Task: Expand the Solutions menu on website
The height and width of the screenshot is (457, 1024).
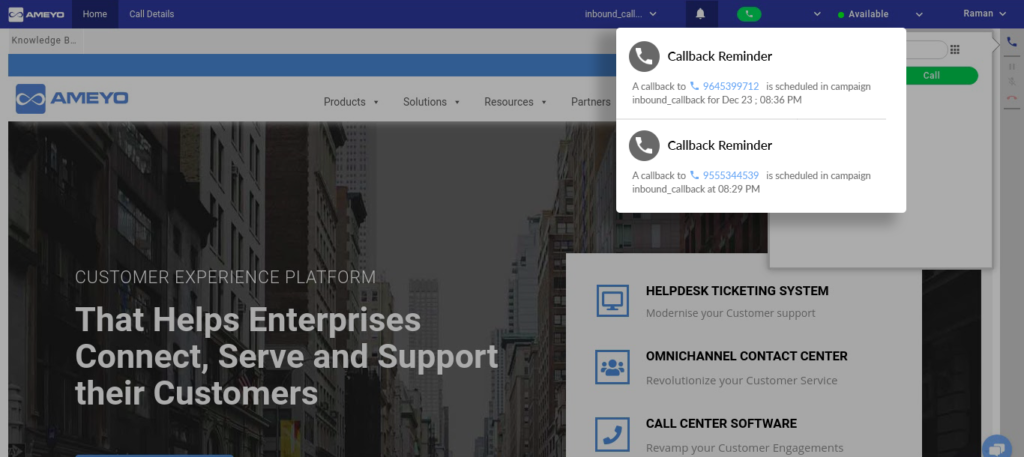Action: coord(432,102)
